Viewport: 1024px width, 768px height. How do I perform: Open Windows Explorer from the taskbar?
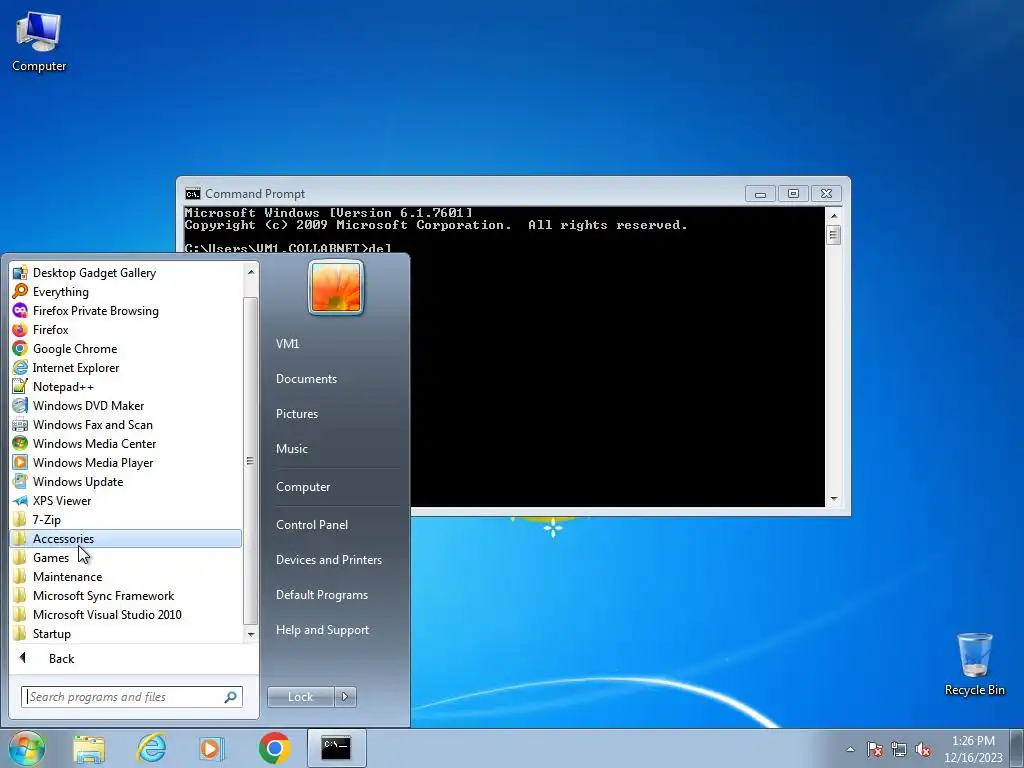(89, 748)
